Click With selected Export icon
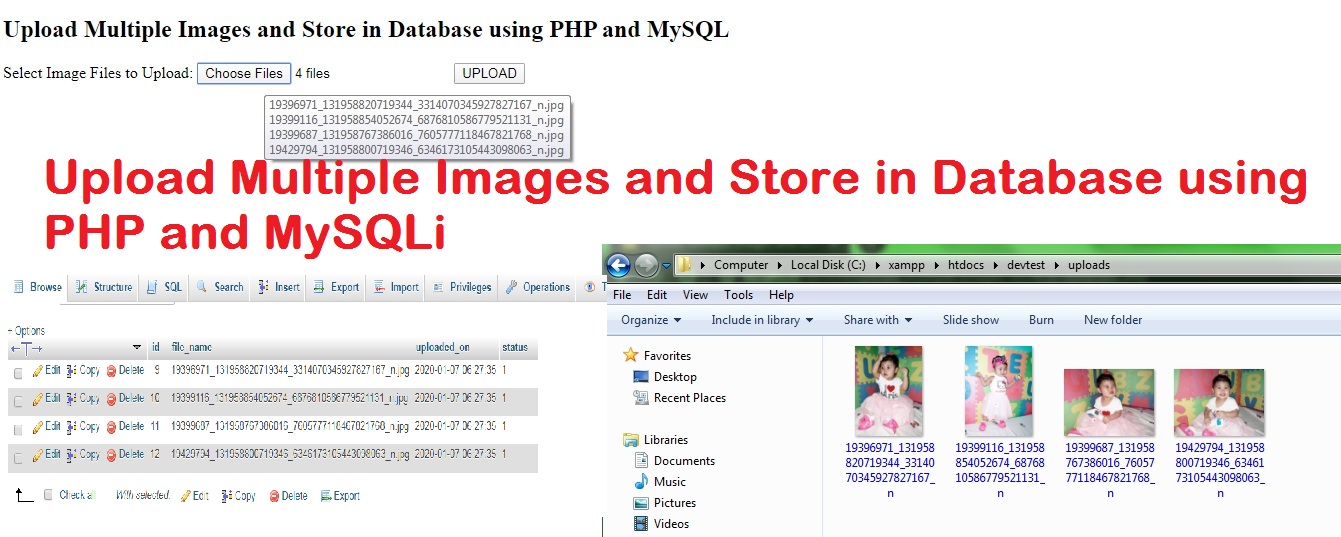 (326, 496)
